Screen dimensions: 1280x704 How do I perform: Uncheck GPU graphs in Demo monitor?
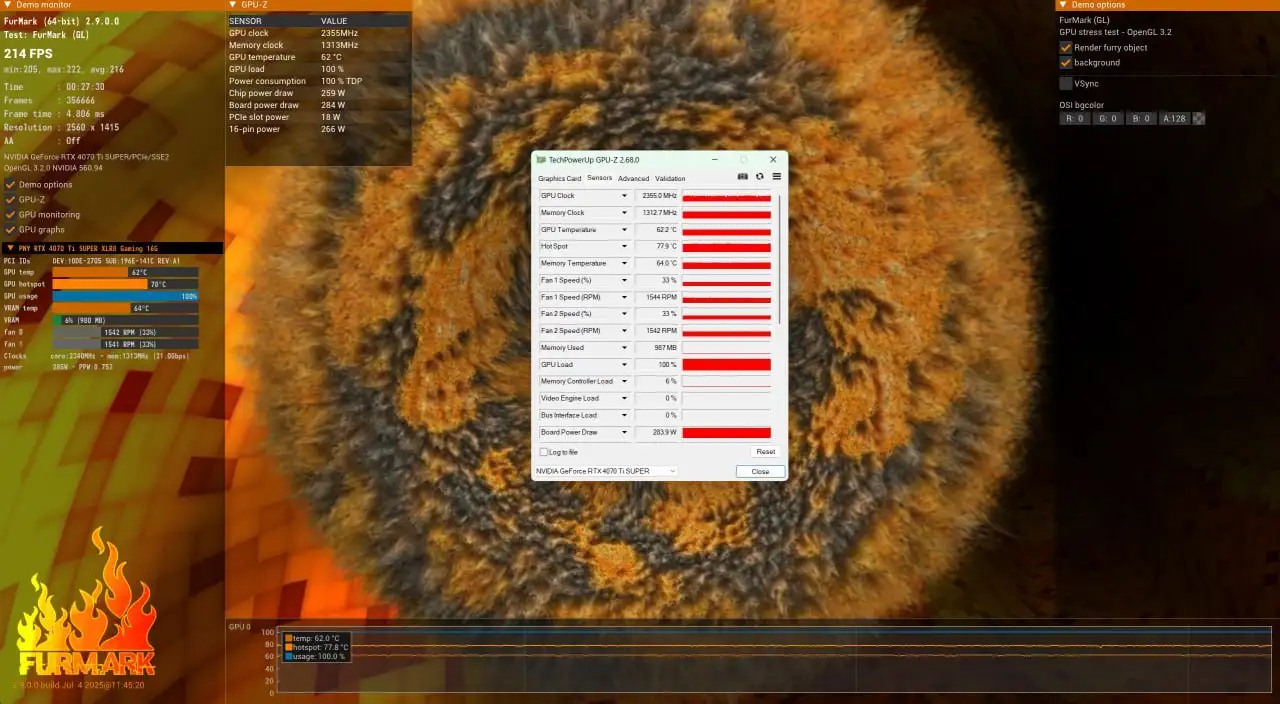pyautogui.click(x=10, y=230)
